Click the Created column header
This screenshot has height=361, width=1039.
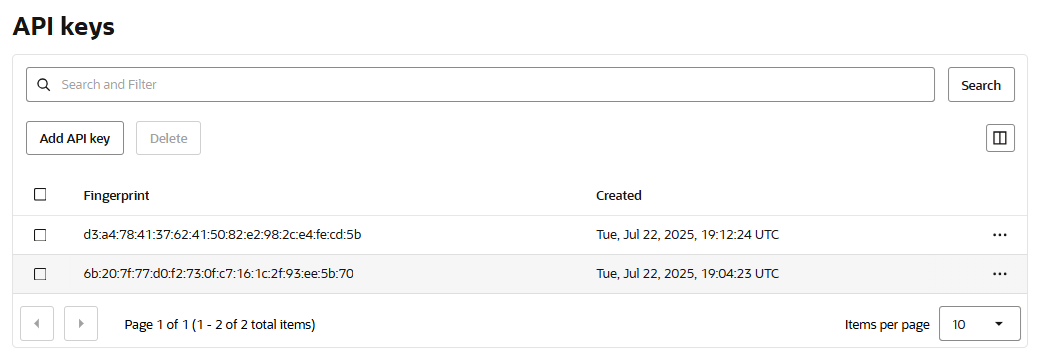619,195
